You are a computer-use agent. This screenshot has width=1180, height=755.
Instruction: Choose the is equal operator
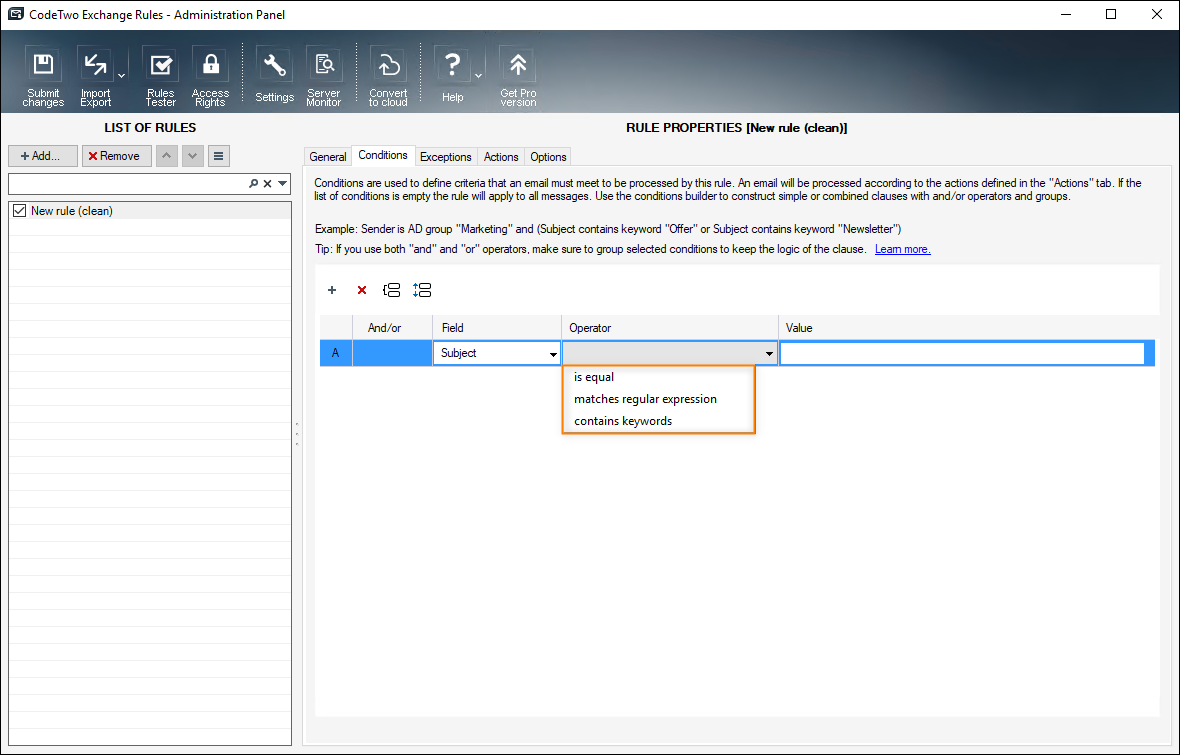tap(658, 377)
